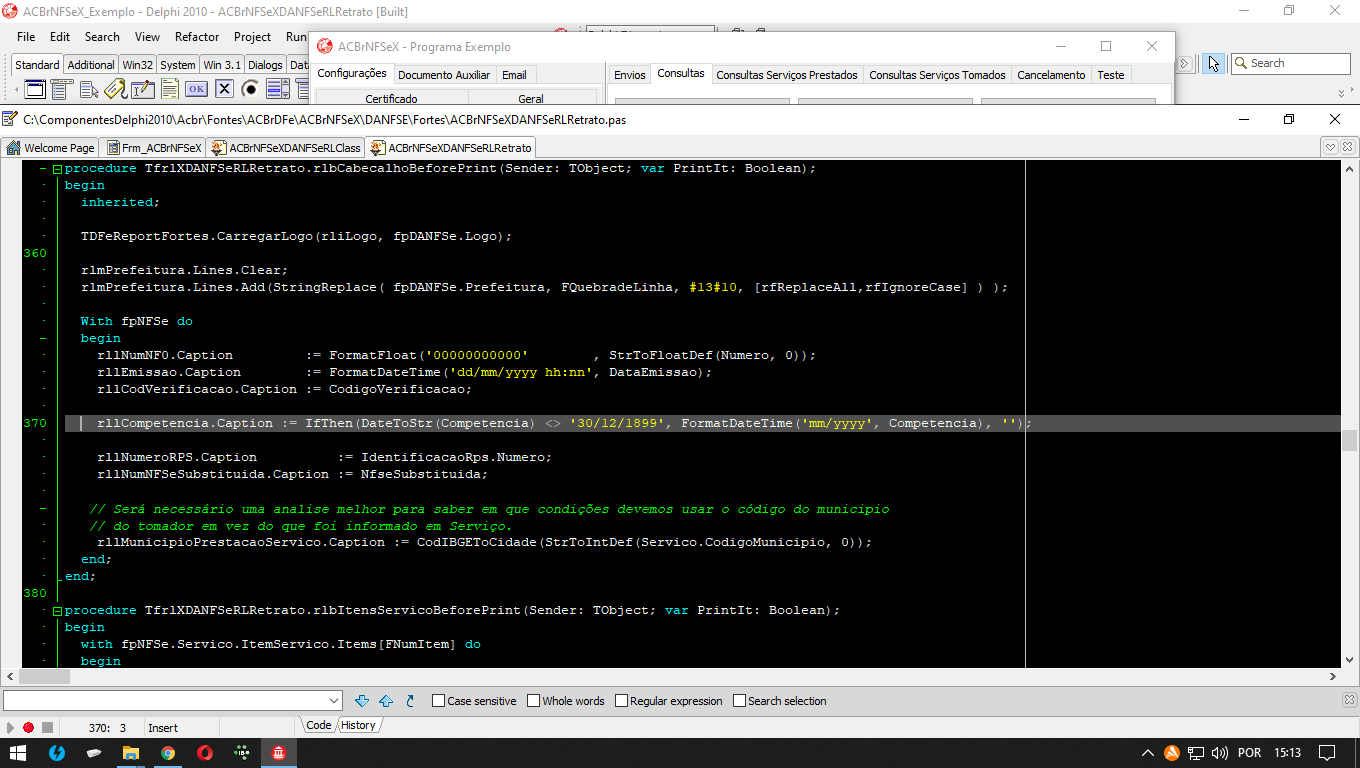Select the MainMenu component icon
Screen dimensions: 1360x768
(x=62, y=89)
